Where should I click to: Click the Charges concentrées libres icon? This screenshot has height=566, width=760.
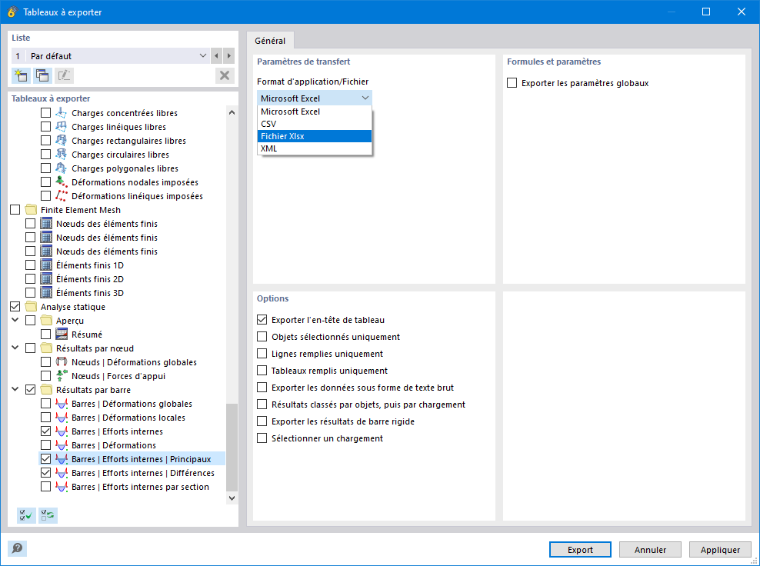click(61, 113)
